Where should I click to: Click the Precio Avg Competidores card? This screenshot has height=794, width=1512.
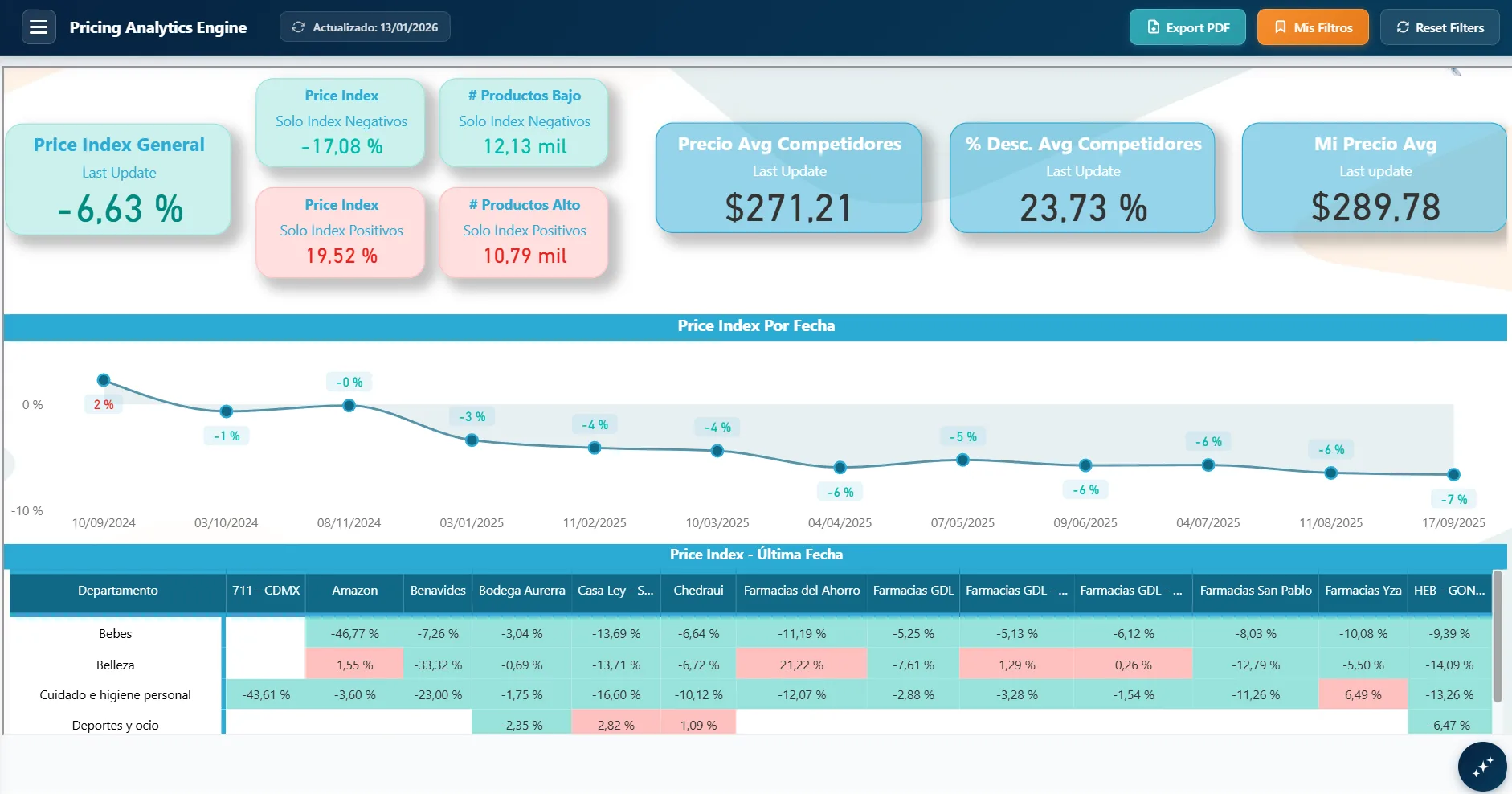pos(789,178)
